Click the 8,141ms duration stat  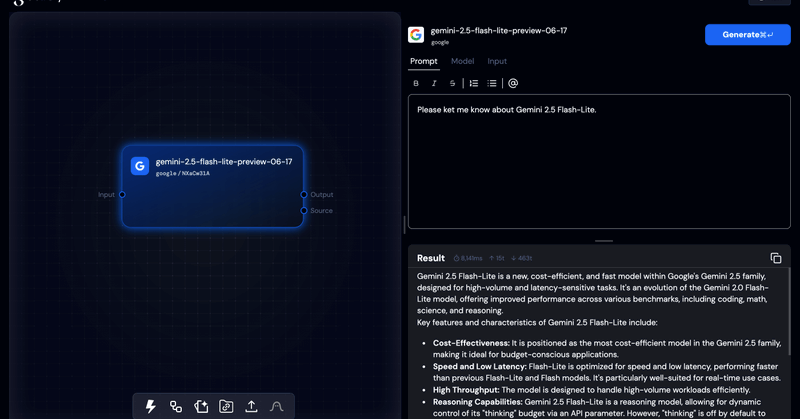tap(468, 258)
